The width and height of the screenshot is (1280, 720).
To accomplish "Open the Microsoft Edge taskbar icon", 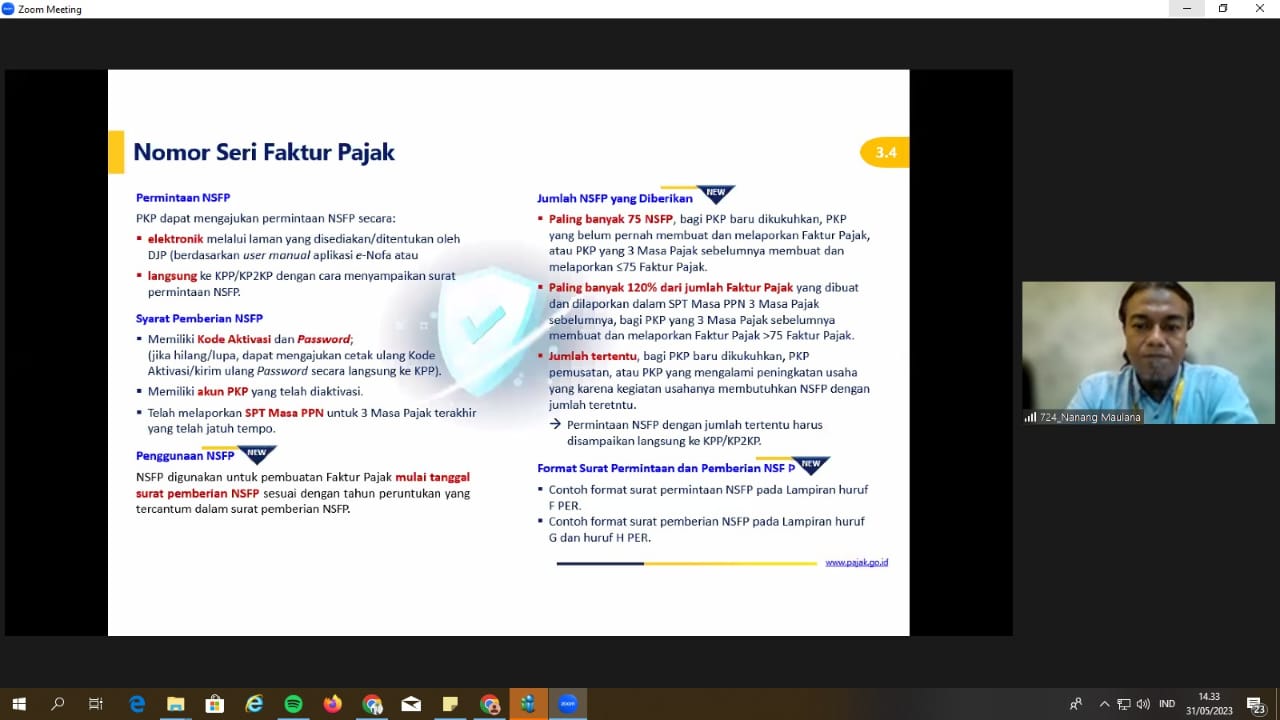I will (137, 704).
